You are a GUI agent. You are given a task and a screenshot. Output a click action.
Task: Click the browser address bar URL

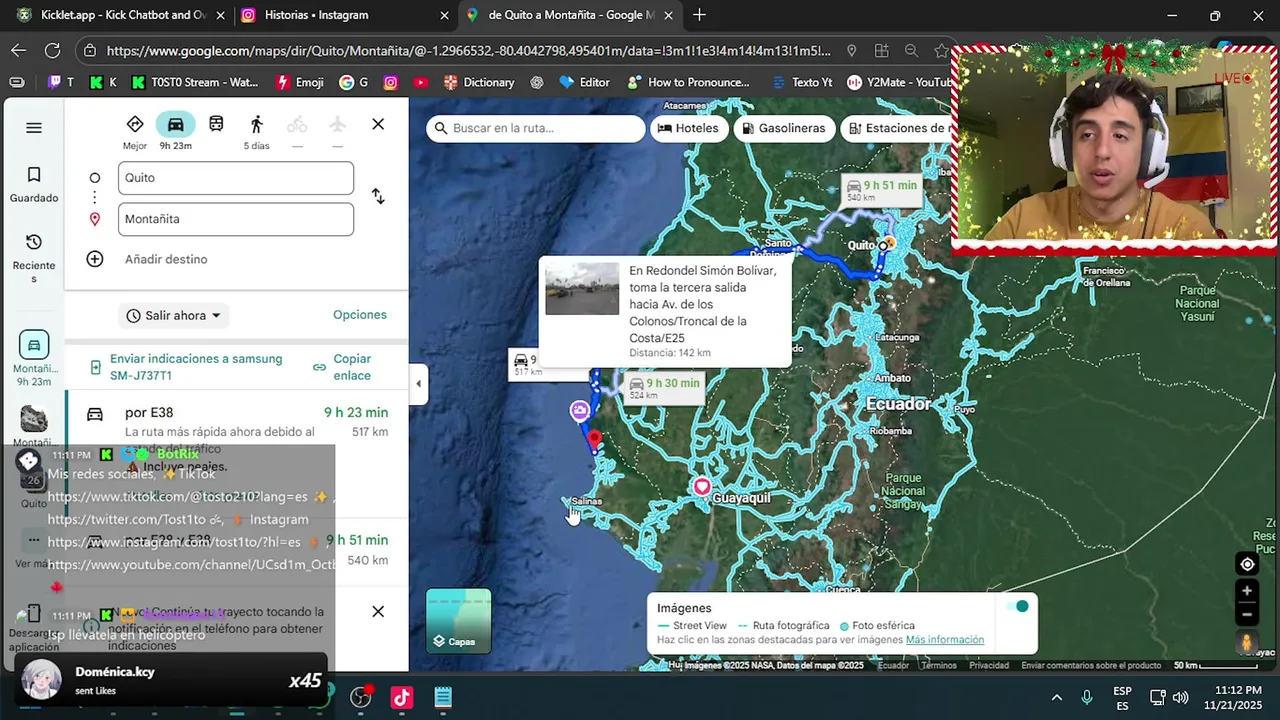(468, 50)
